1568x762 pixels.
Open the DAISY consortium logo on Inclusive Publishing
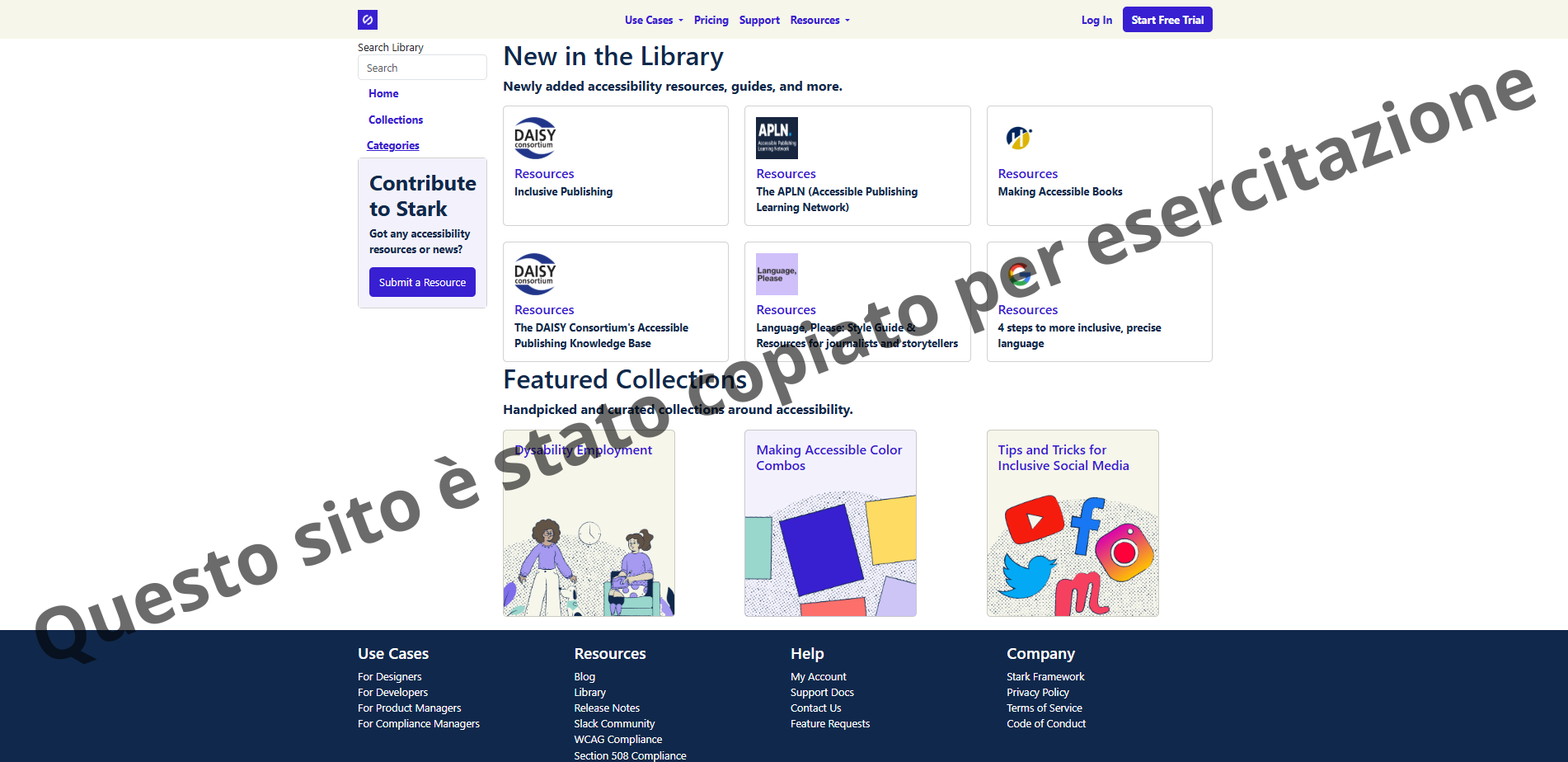pos(535,138)
